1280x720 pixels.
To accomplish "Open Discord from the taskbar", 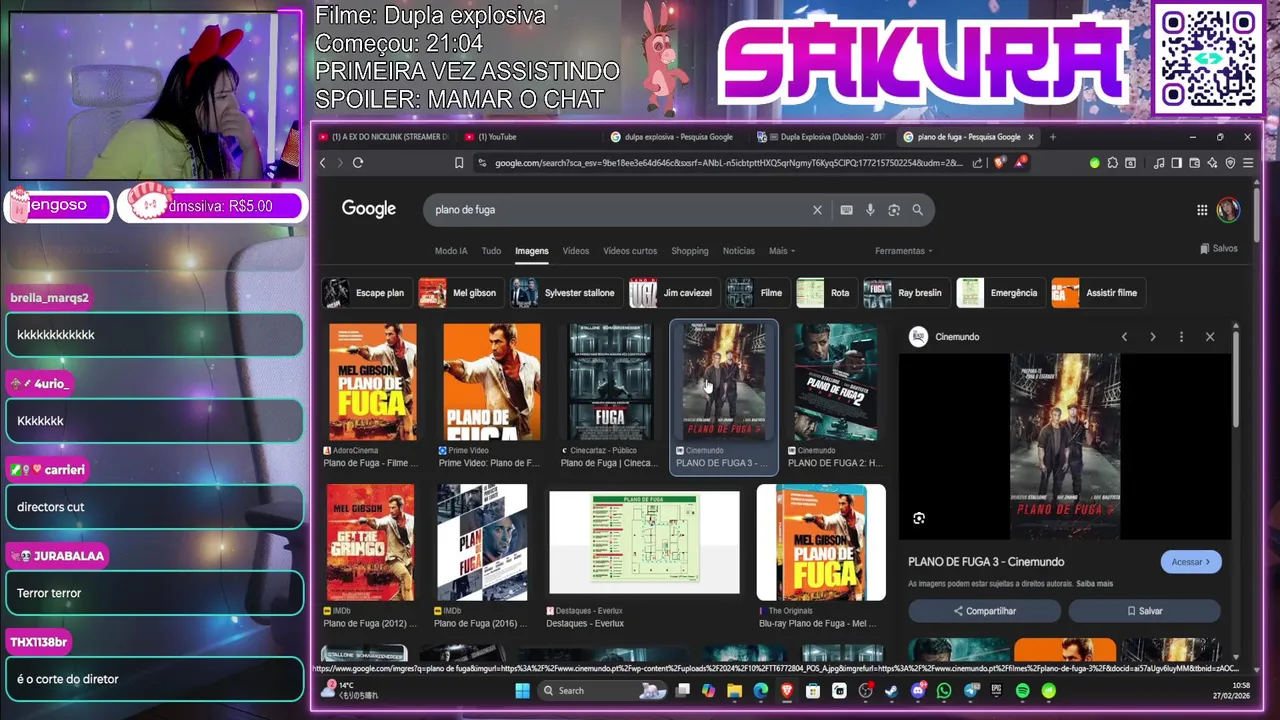I will tap(918, 691).
